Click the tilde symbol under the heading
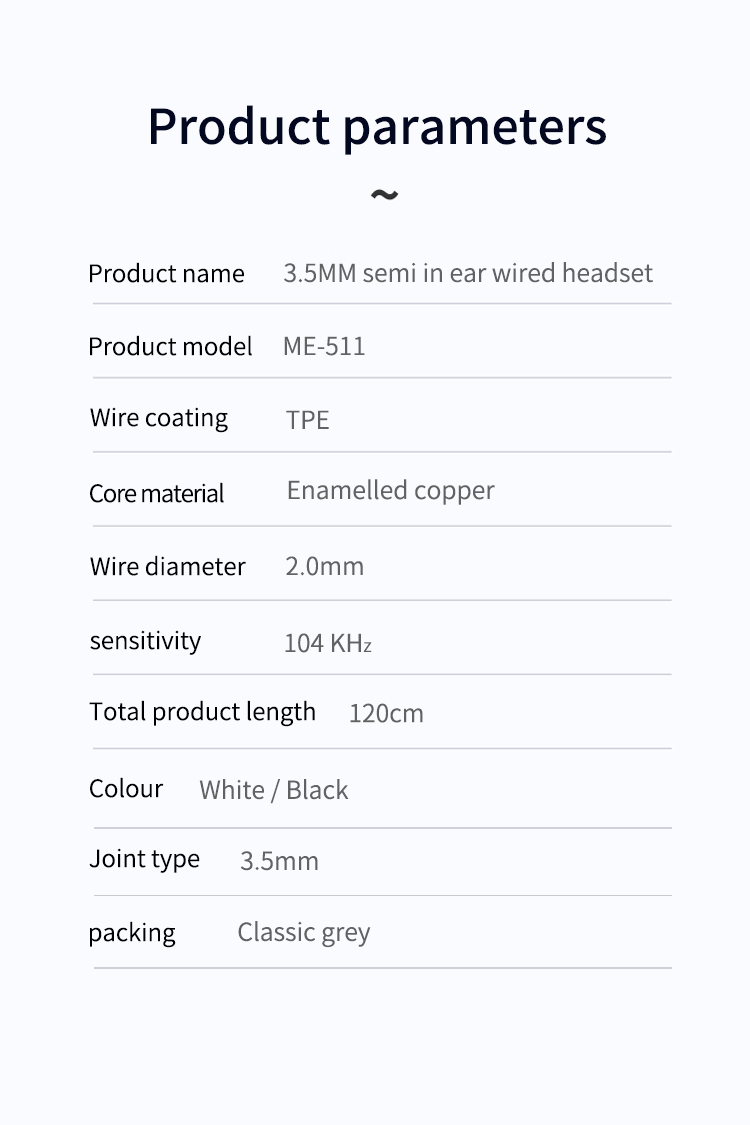 (384, 194)
